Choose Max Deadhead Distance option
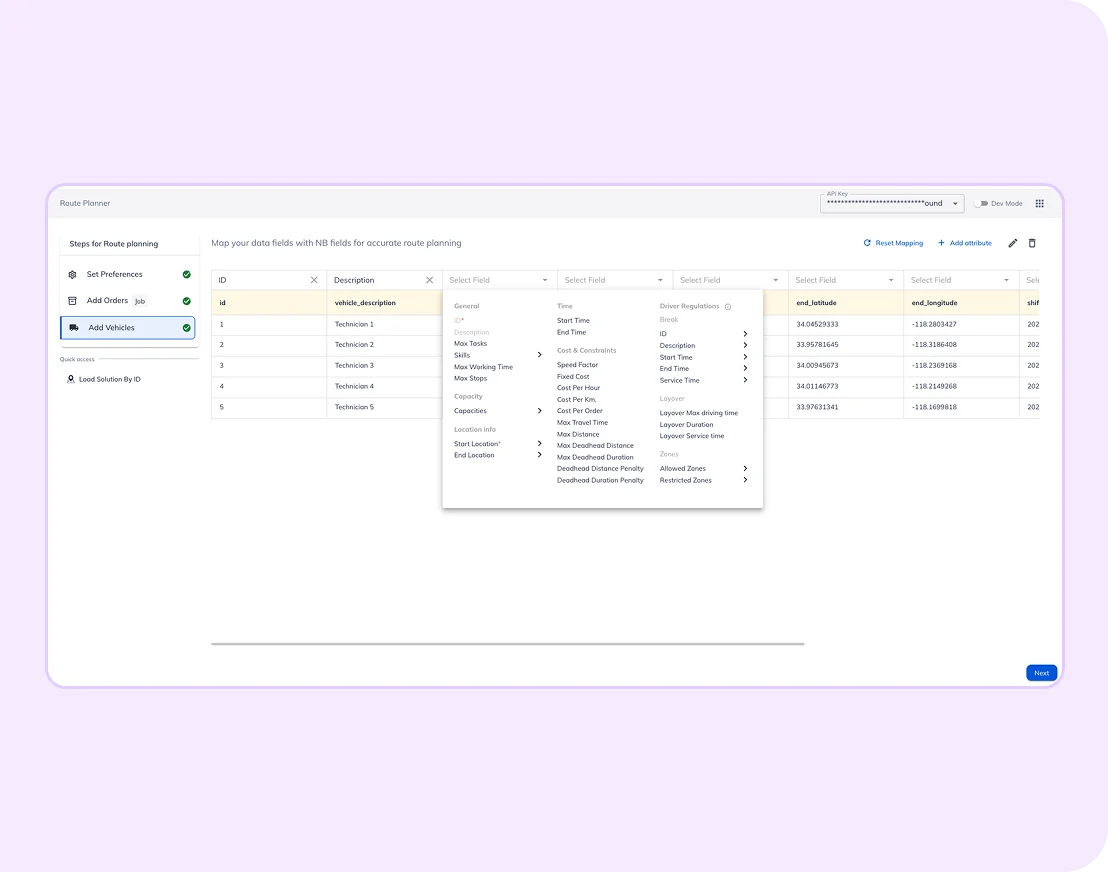The image size is (1108, 872). pyautogui.click(x=595, y=446)
